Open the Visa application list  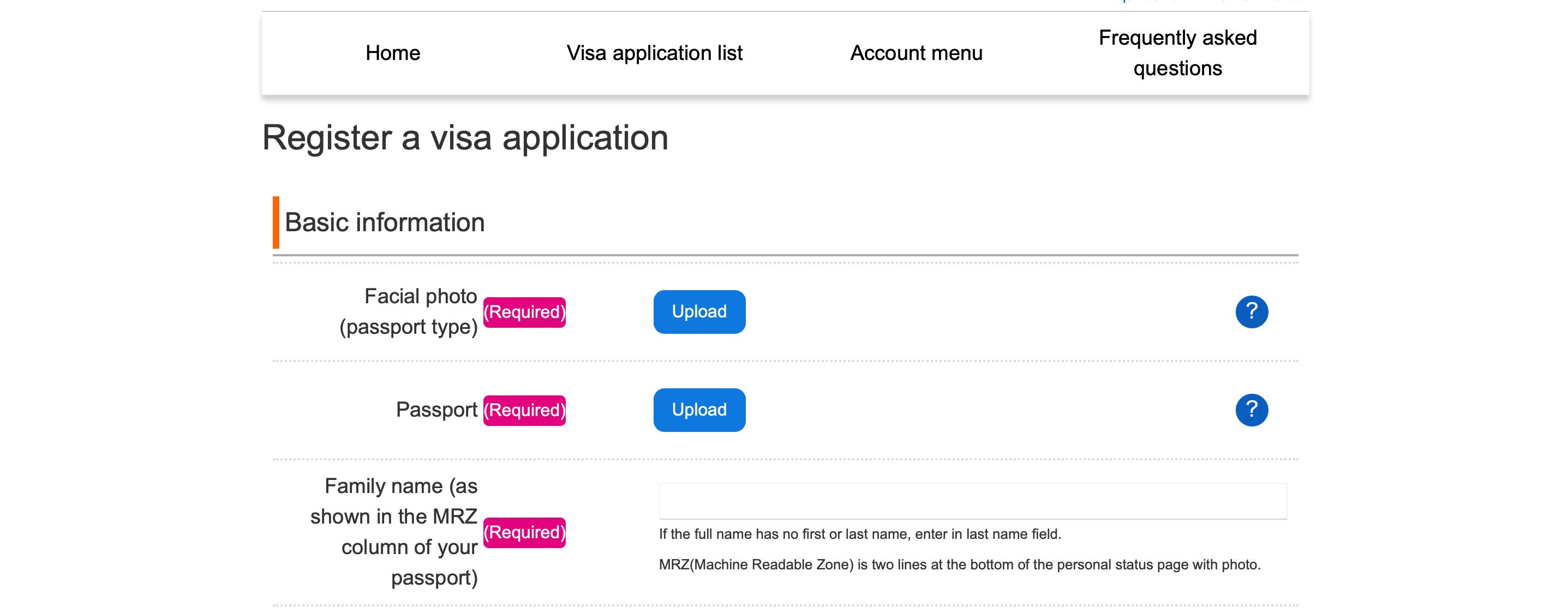654,53
